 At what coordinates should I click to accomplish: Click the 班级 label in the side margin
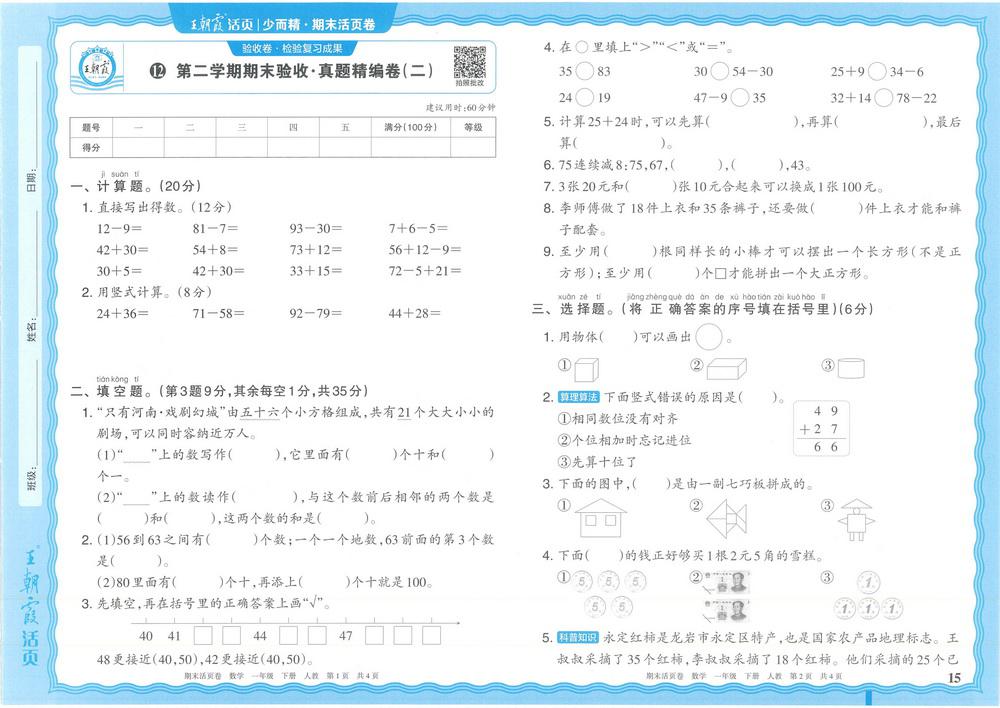[31, 479]
